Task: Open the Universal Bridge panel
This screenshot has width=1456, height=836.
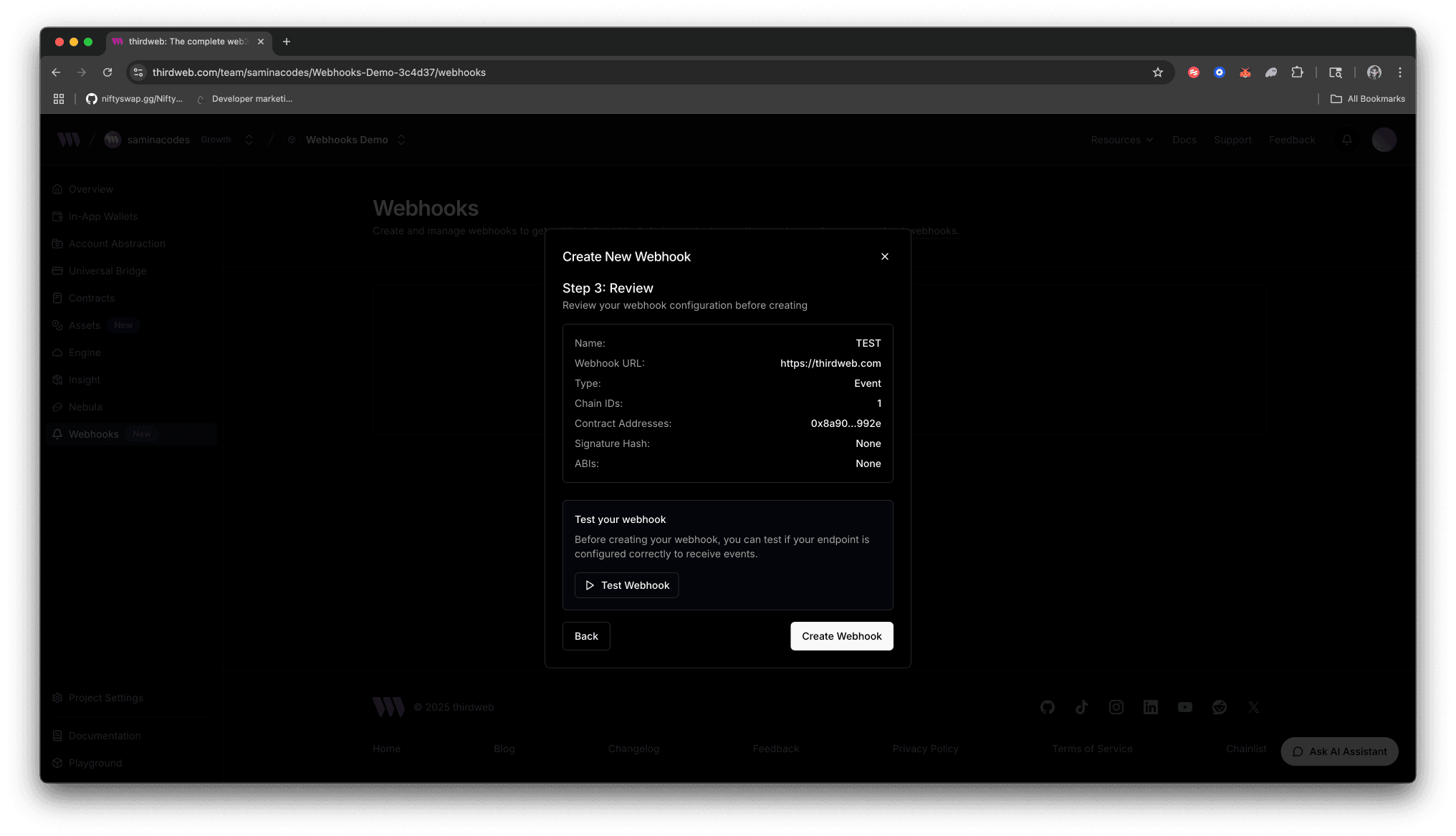Action: [x=107, y=270]
